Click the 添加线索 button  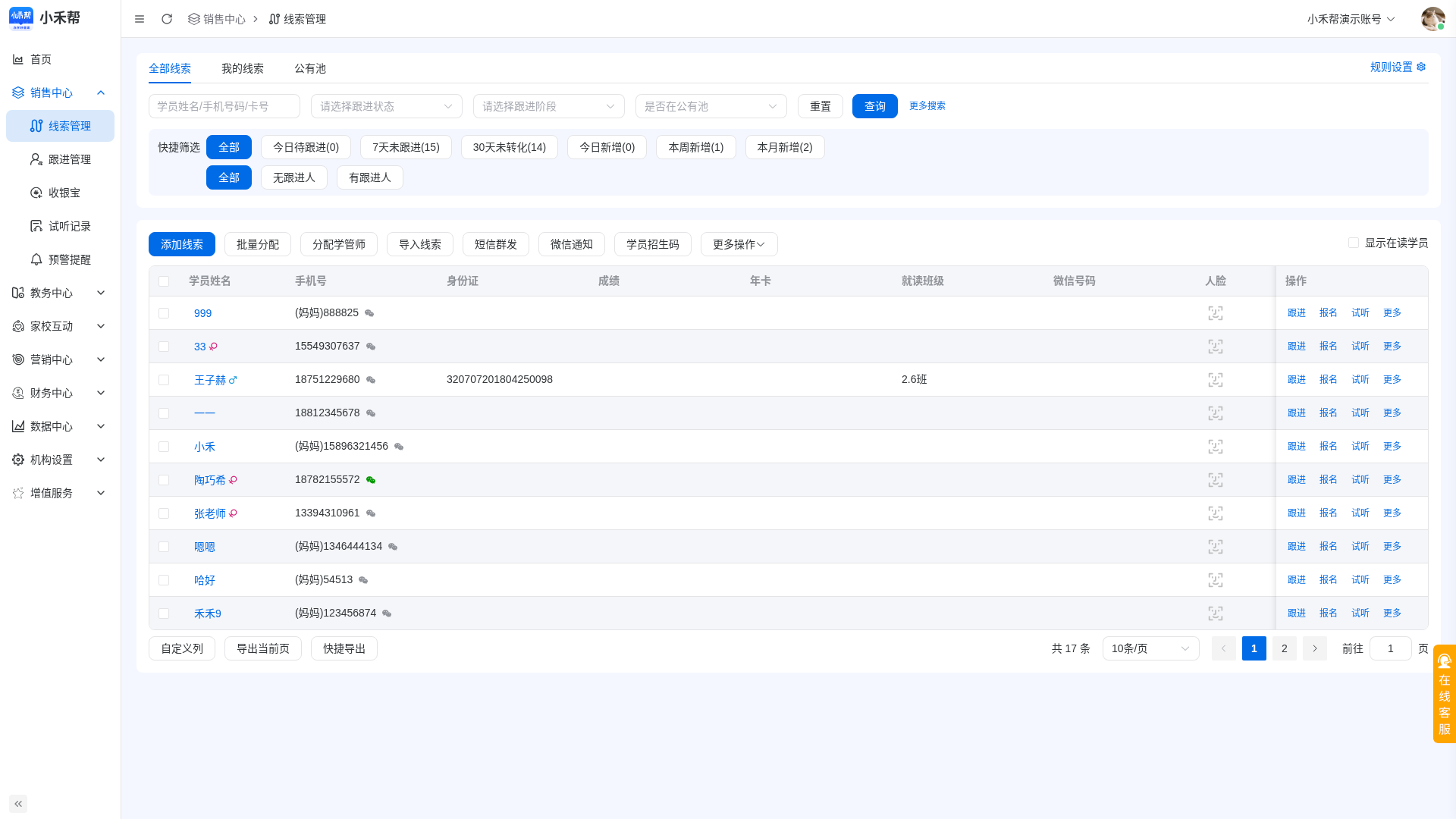[182, 244]
